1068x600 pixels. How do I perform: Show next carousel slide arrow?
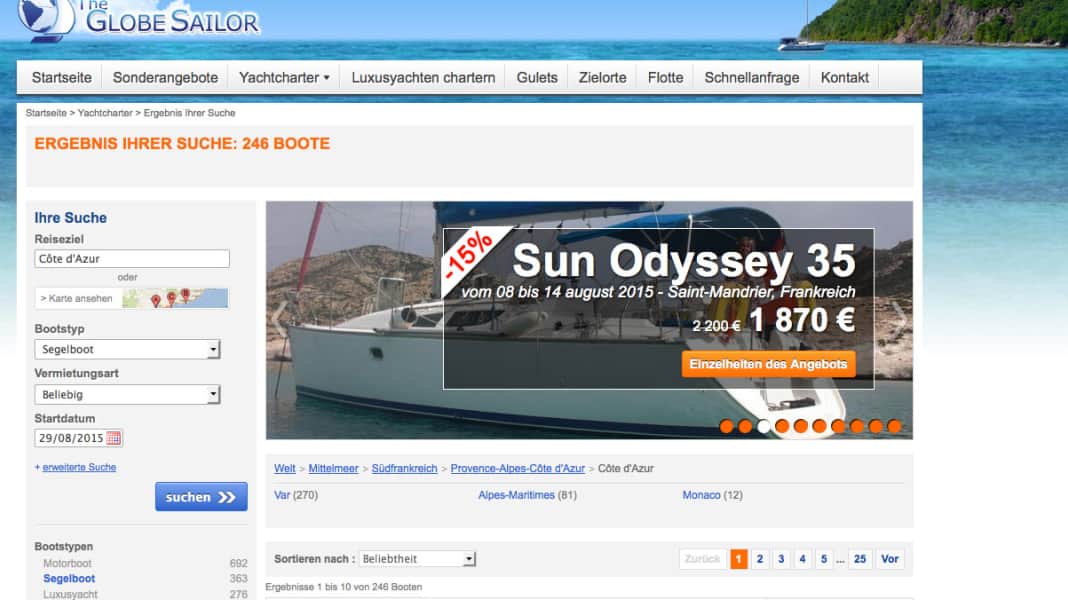899,318
